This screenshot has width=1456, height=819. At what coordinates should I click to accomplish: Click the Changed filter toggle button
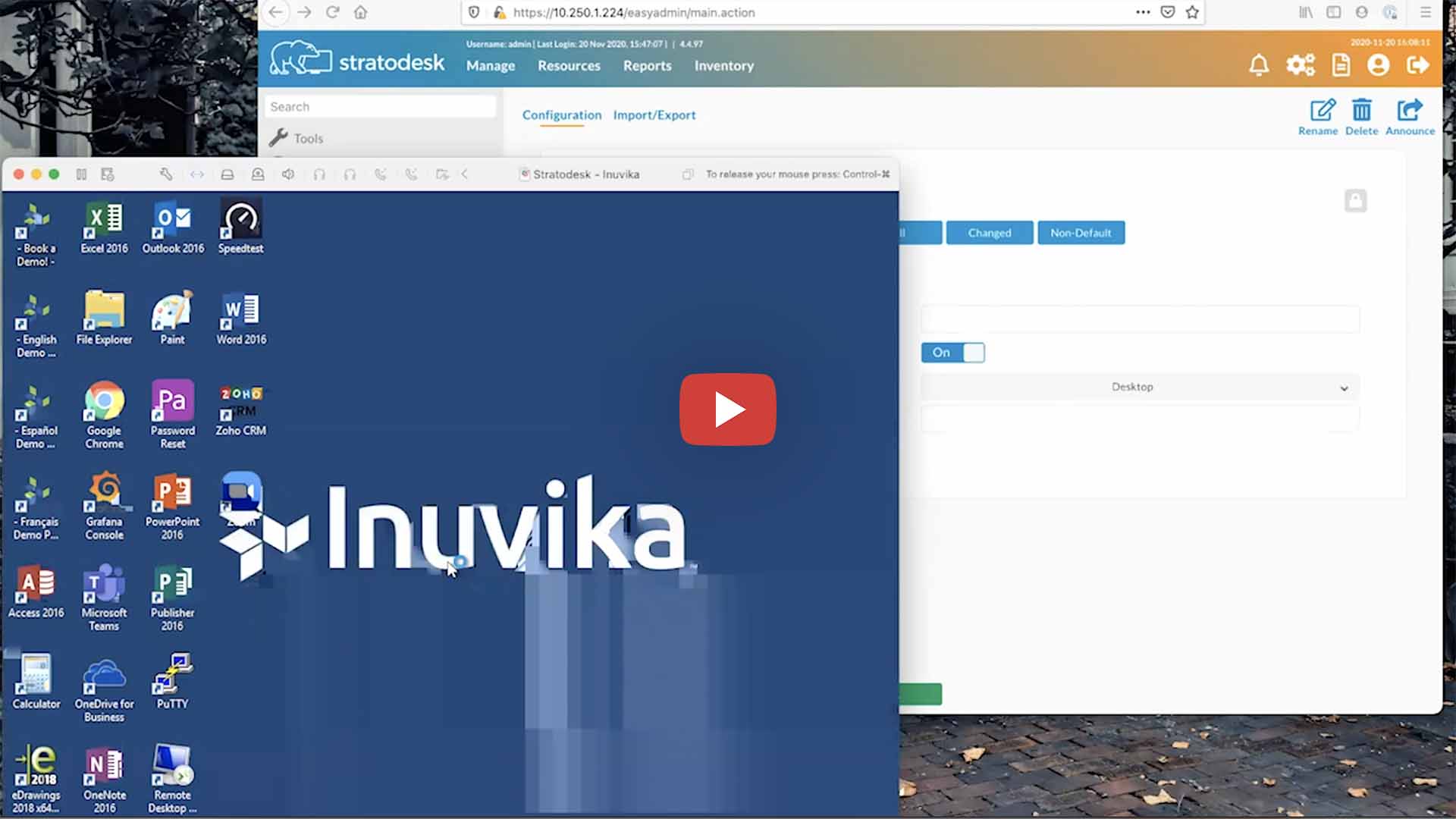[989, 232]
